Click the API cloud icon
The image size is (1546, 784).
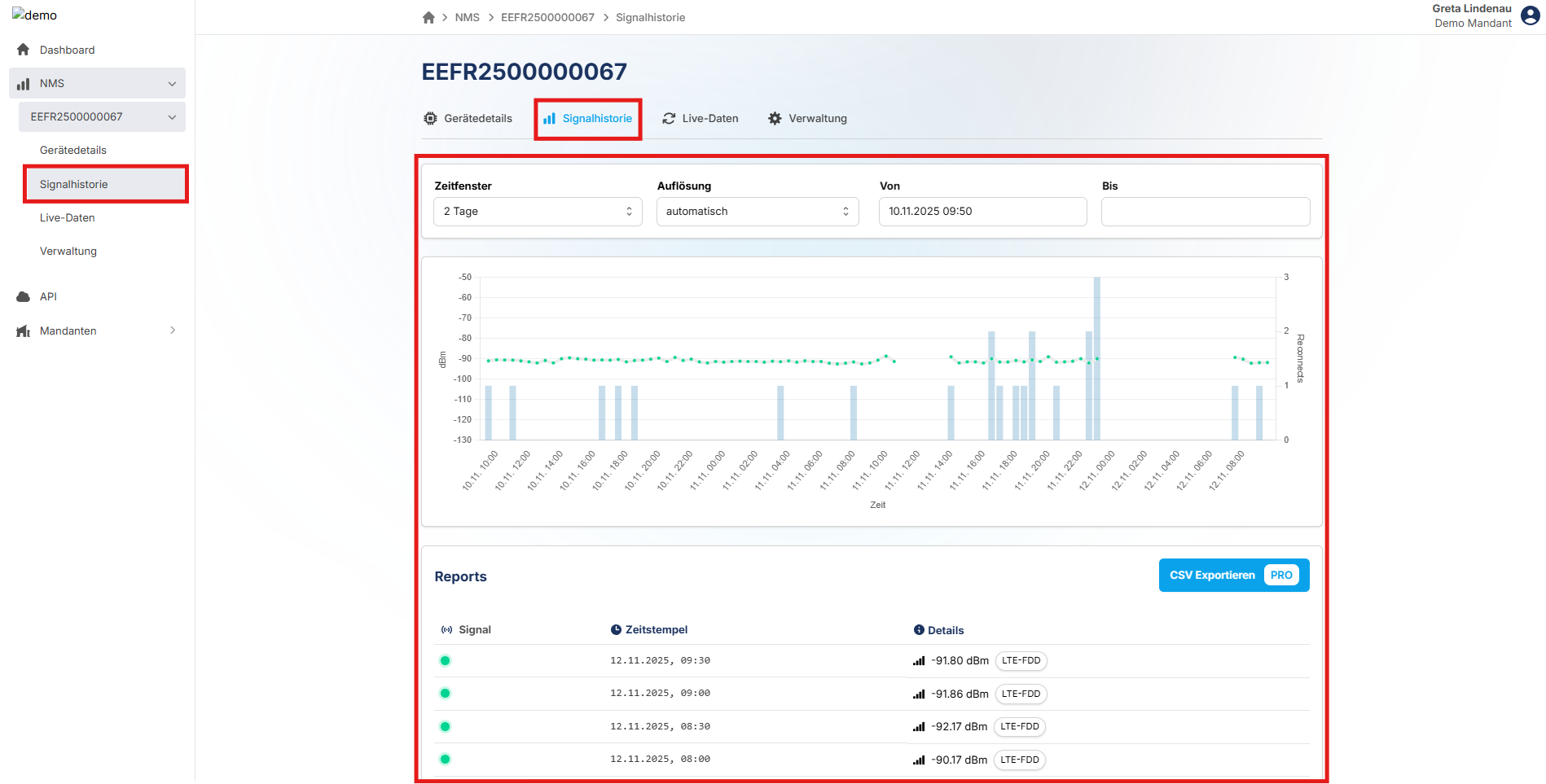(x=24, y=297)
